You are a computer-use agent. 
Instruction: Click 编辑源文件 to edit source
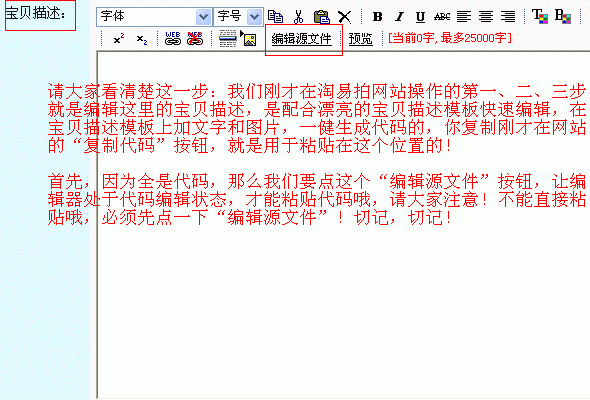point(302,39)
